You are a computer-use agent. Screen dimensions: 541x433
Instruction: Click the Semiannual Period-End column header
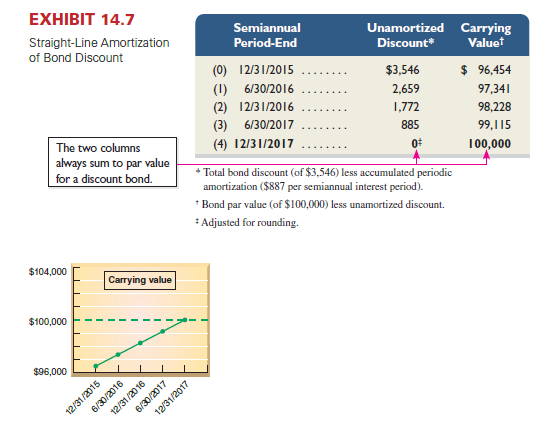click(x=267, y=35)
